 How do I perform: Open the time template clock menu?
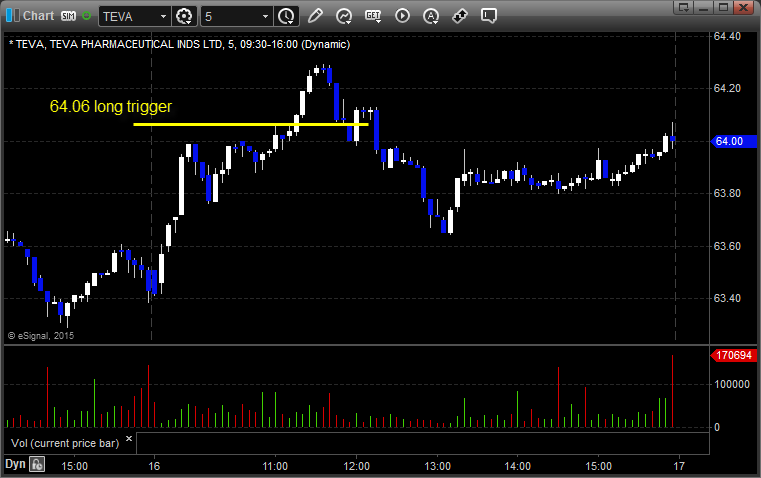[286, 16]
